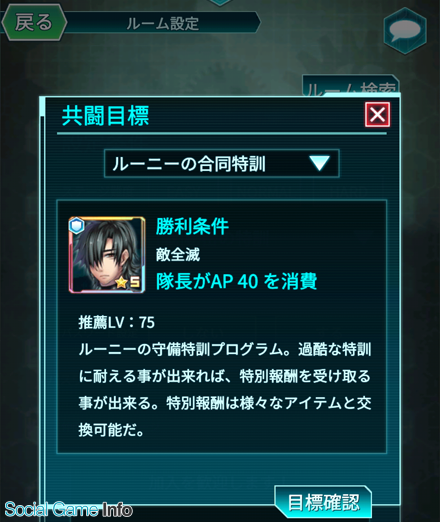Select the ルーム検索 tab
Screen dimensions: 440x522
point(351,85)
